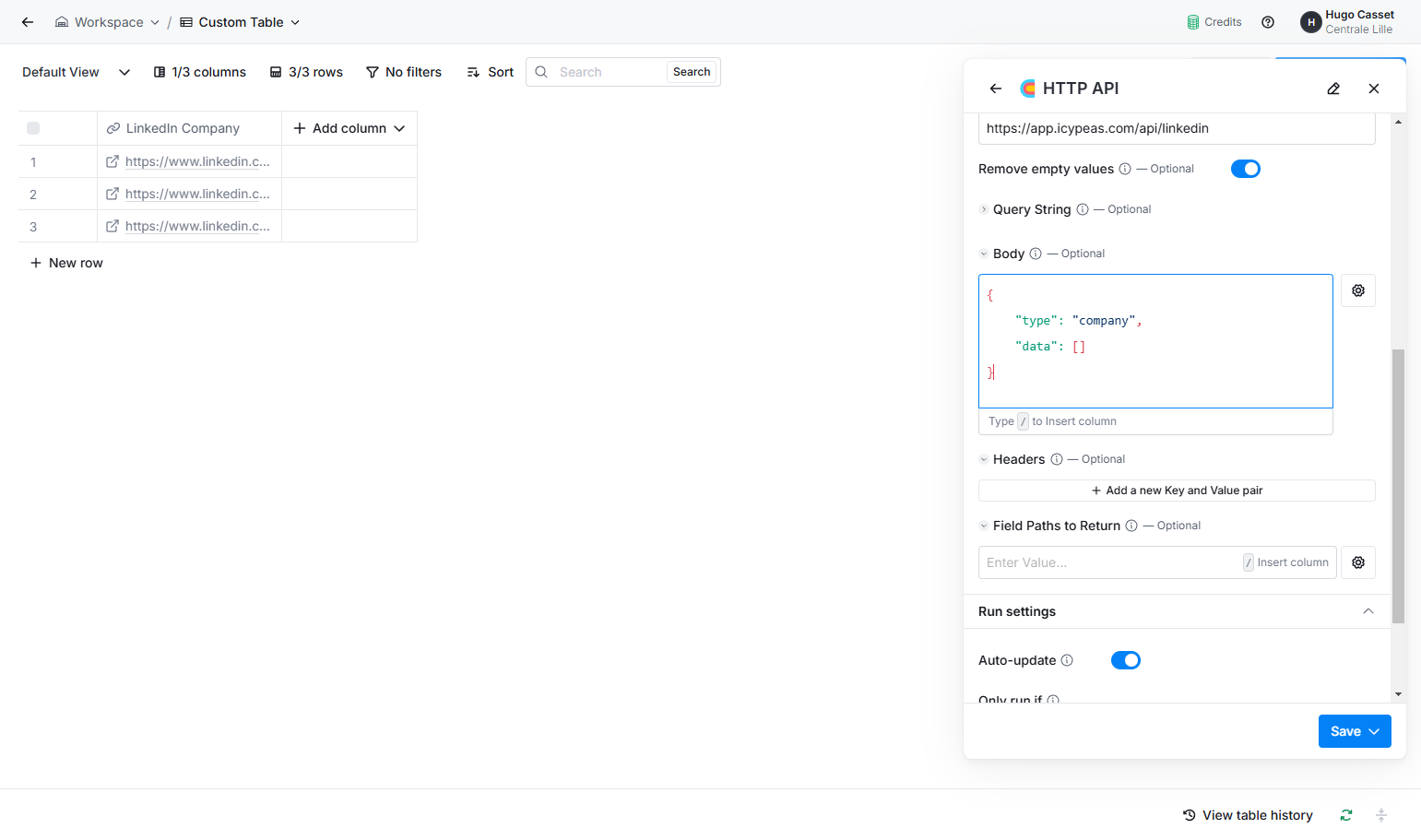The width and height of the screenshot is (1421, 840).
Task: Expand the Query String section
Action: point(984,209)
